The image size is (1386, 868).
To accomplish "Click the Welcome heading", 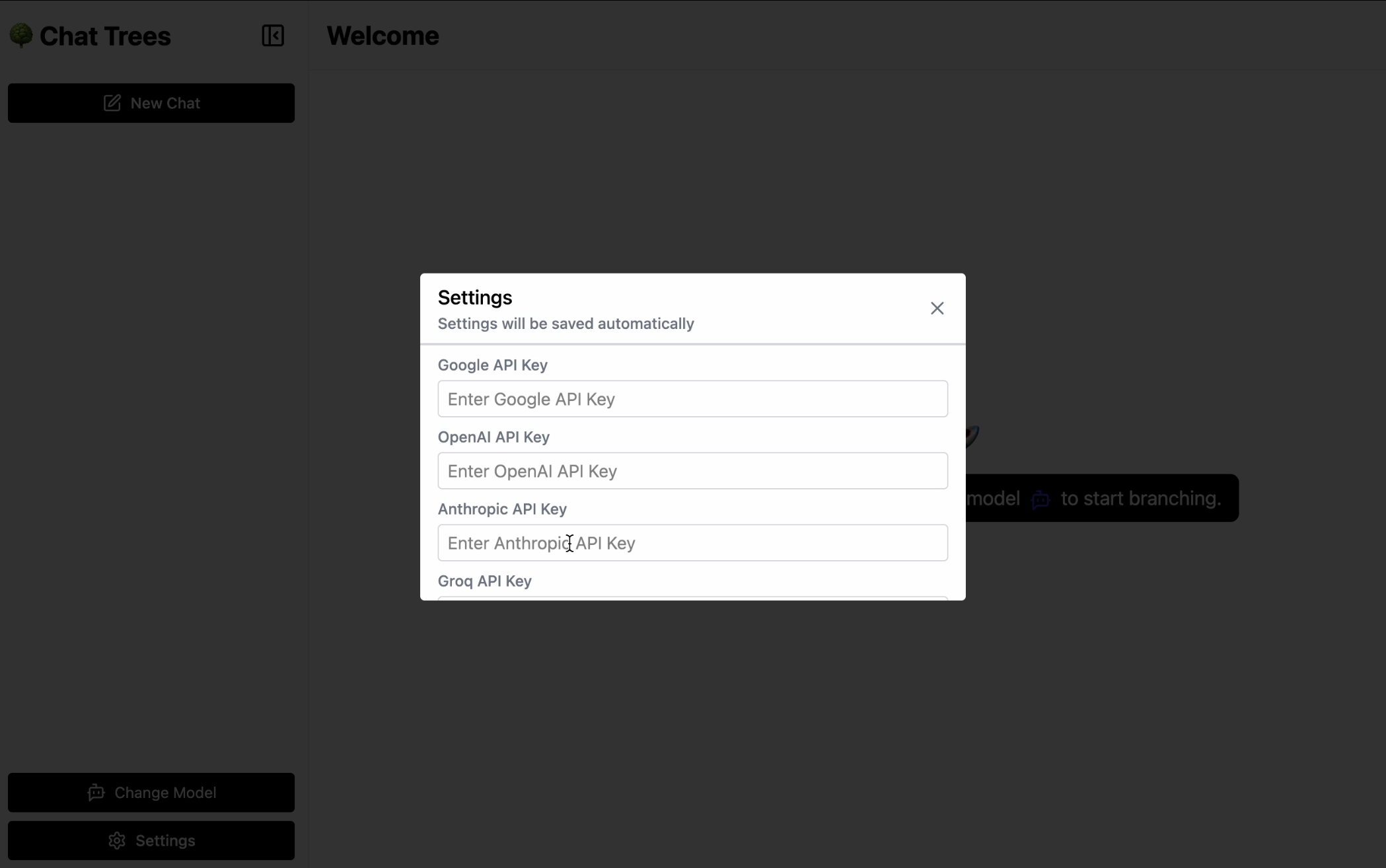I will [383, 36].
